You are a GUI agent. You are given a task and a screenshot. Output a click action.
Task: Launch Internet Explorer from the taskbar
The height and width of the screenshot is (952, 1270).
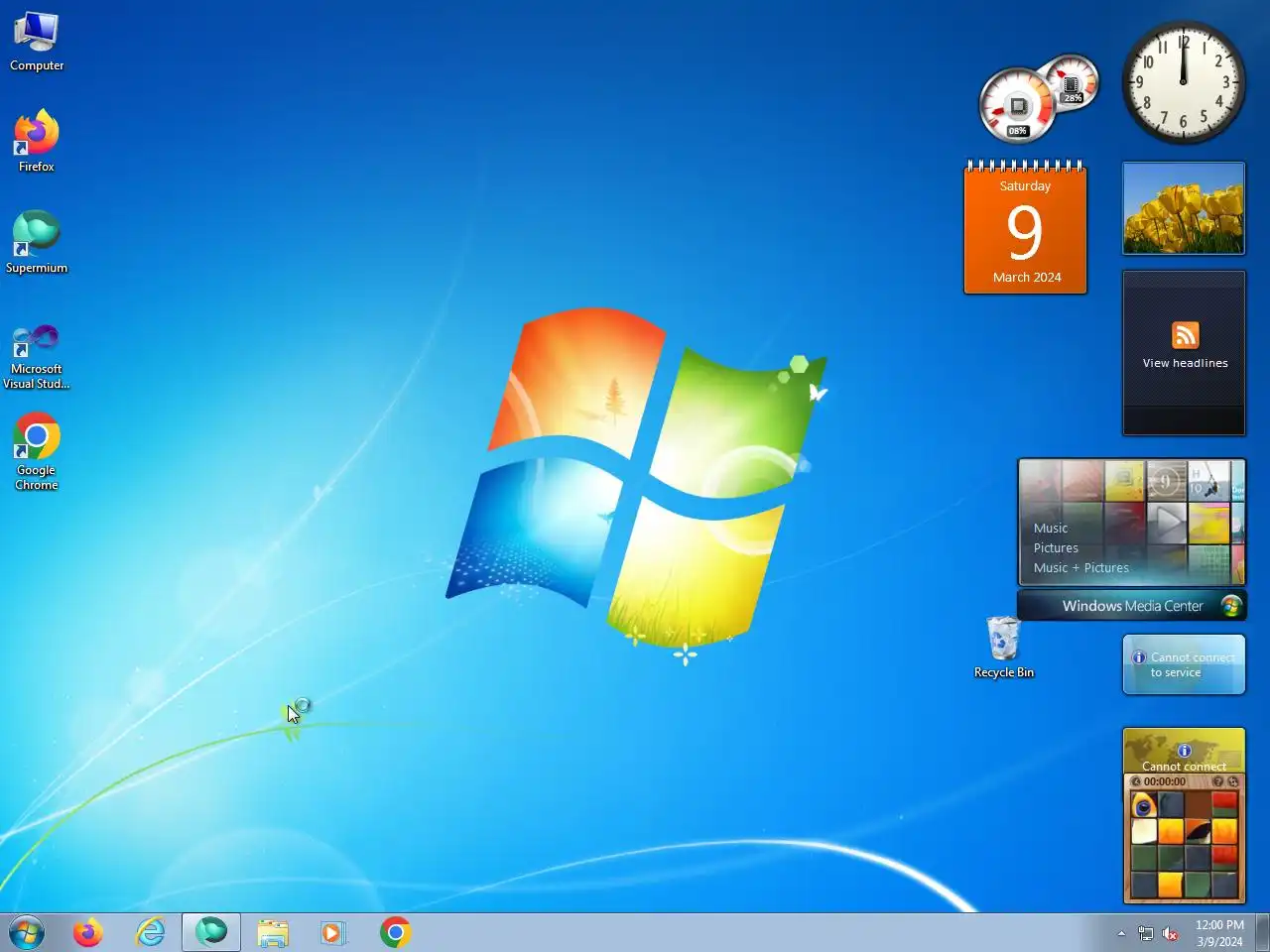150,933
